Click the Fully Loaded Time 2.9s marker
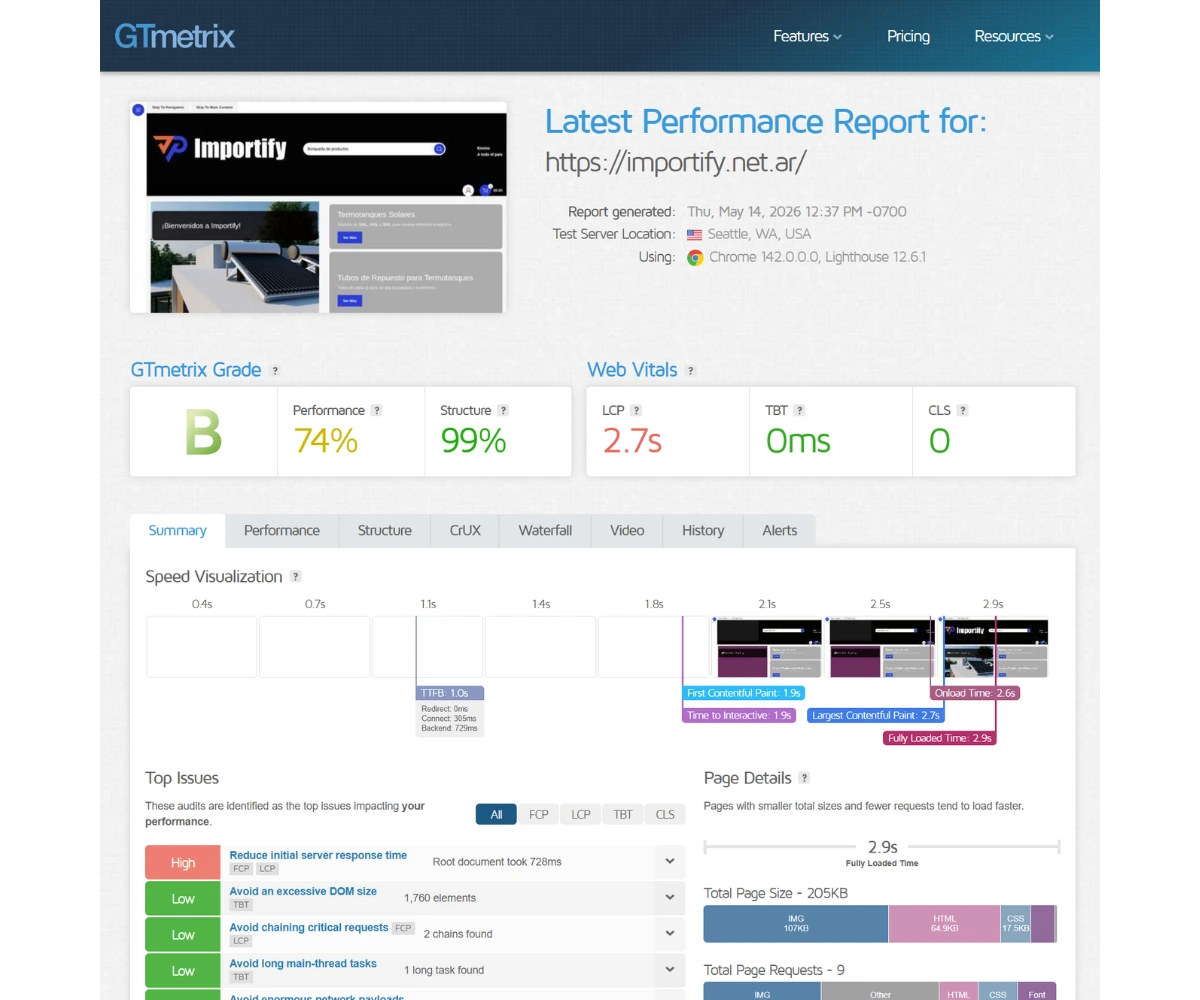 (940, 738)
